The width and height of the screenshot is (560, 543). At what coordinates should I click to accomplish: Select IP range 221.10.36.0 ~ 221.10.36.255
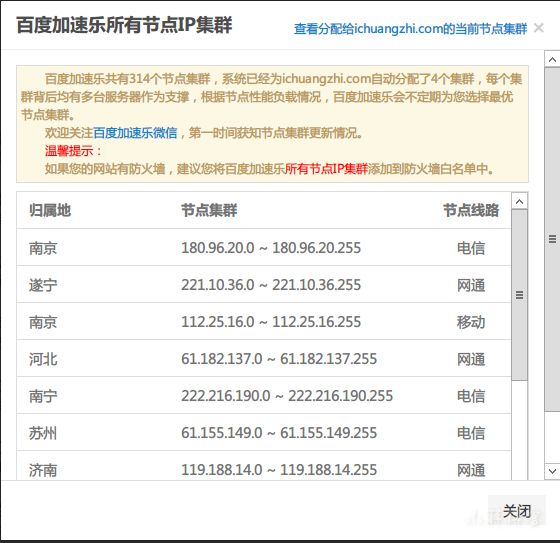(271, 285)
